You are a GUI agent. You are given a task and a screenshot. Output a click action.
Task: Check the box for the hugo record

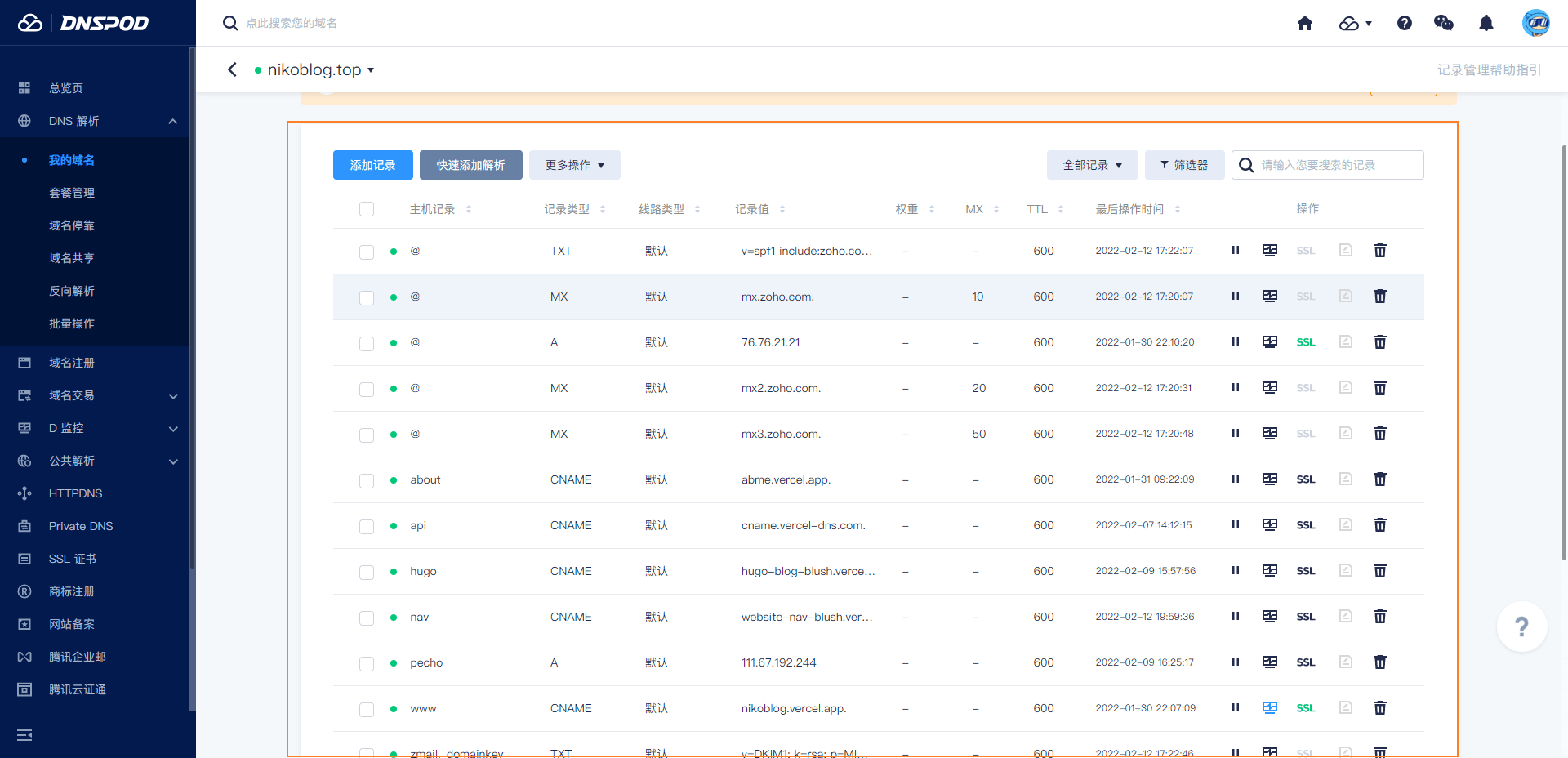367,572
